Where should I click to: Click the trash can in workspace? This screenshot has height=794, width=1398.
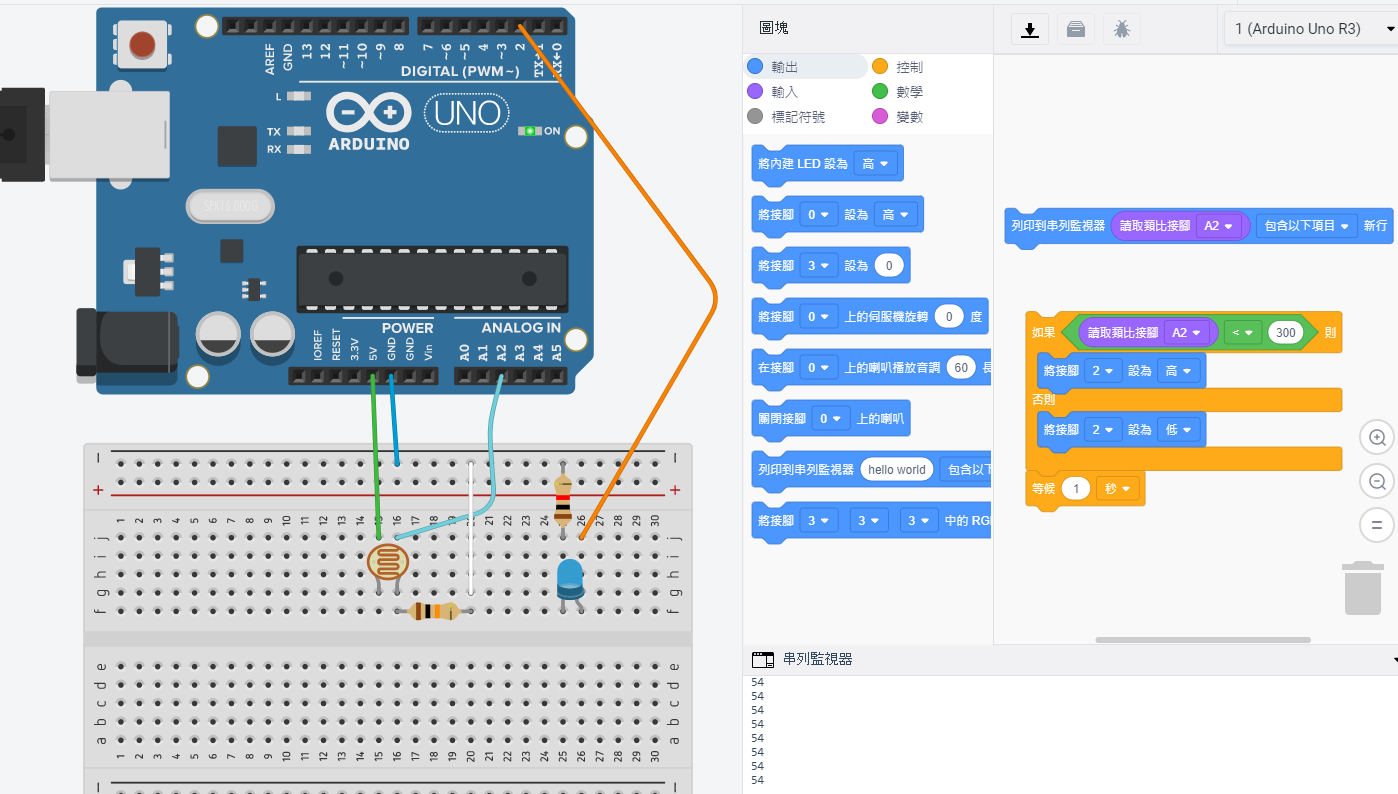pos(1362,588)
